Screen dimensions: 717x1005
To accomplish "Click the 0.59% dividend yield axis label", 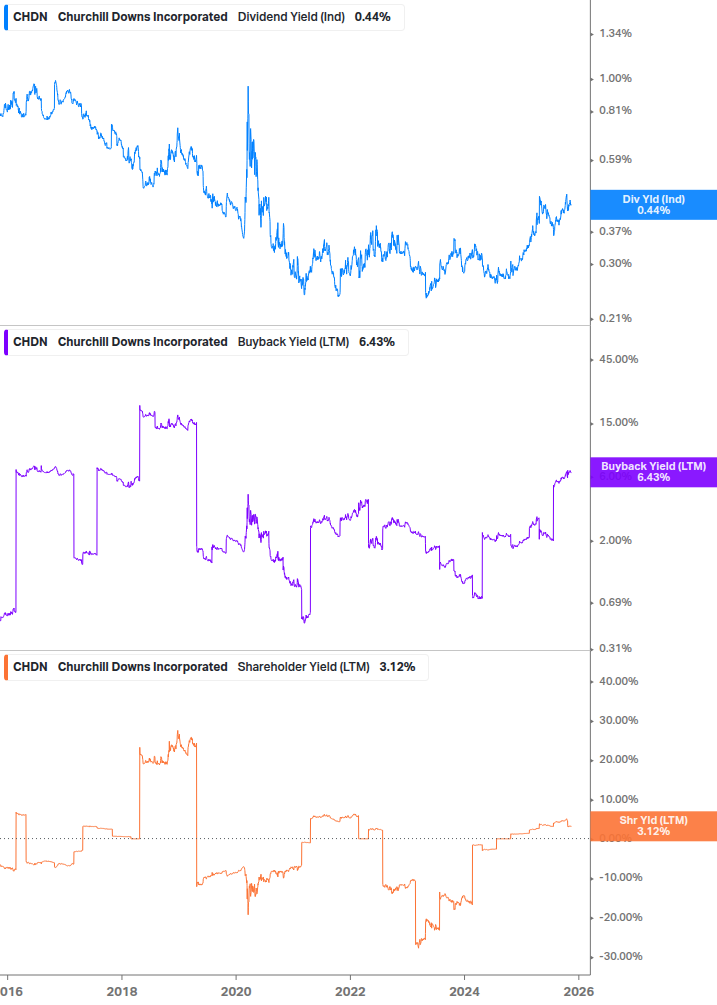I will pyautogui.click(x=615, y=160).
